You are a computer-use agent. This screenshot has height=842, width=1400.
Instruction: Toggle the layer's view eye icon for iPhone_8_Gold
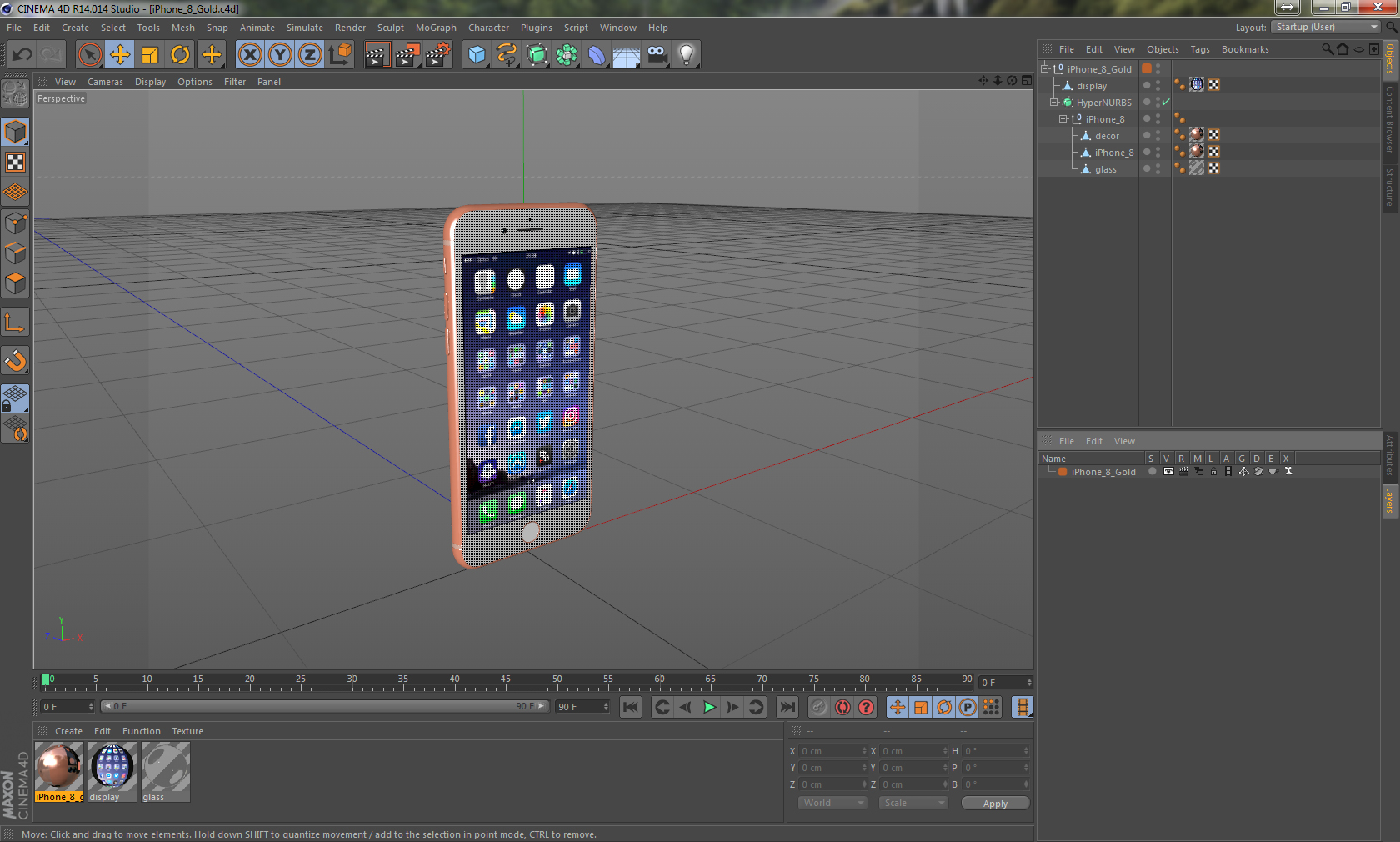[1168, 471]
